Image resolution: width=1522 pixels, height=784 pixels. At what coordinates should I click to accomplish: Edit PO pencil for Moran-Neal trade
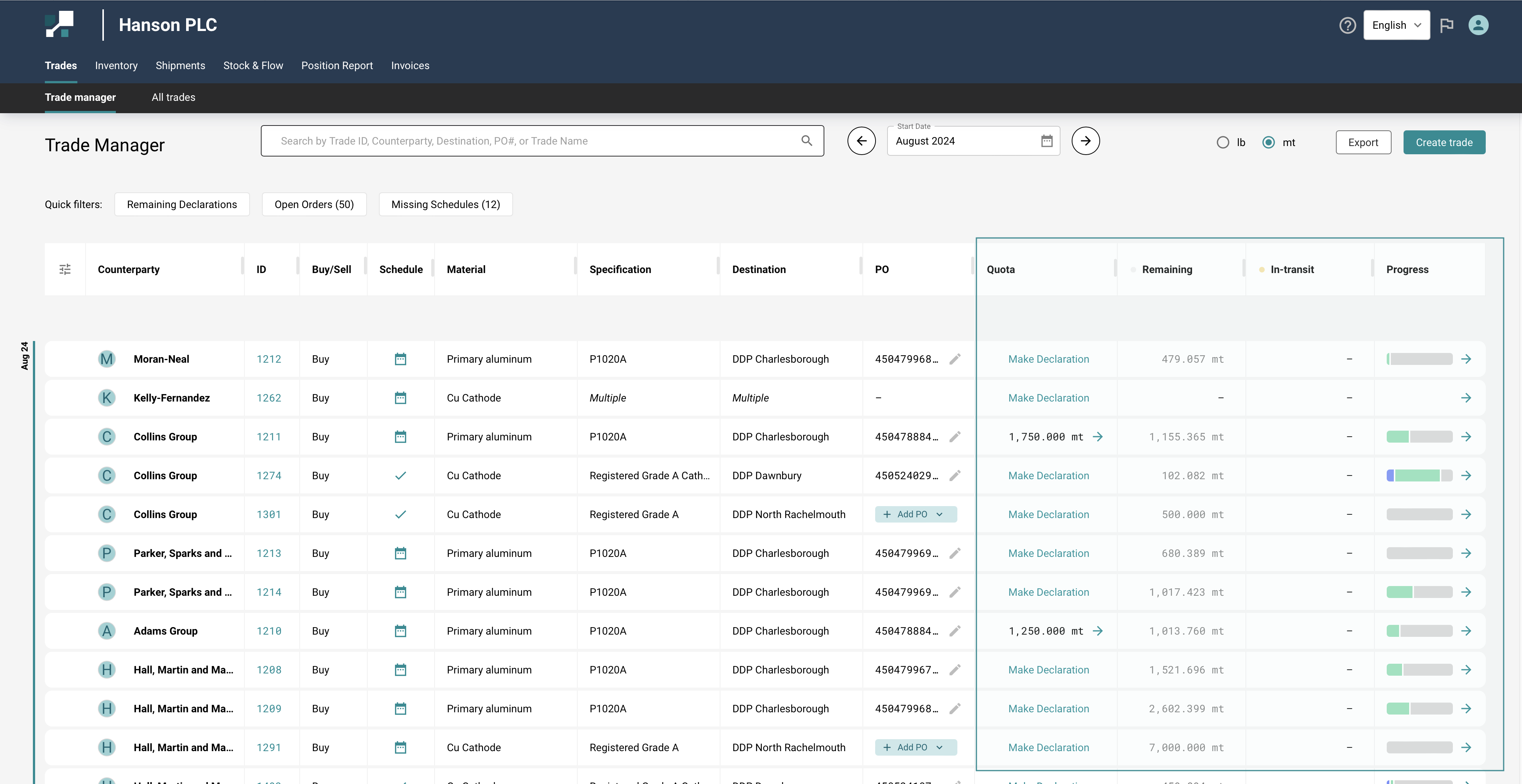tap(955, 359)
